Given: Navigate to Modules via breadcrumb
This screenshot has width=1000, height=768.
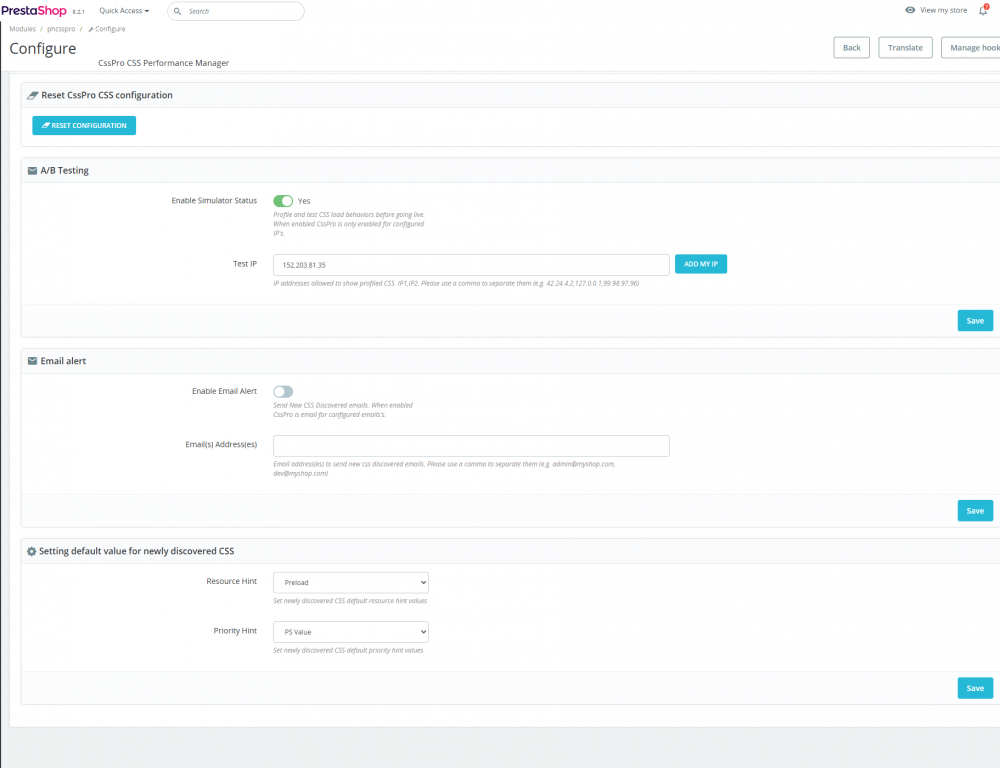Looking at the screenshot, I should click(x=21, y=28).
